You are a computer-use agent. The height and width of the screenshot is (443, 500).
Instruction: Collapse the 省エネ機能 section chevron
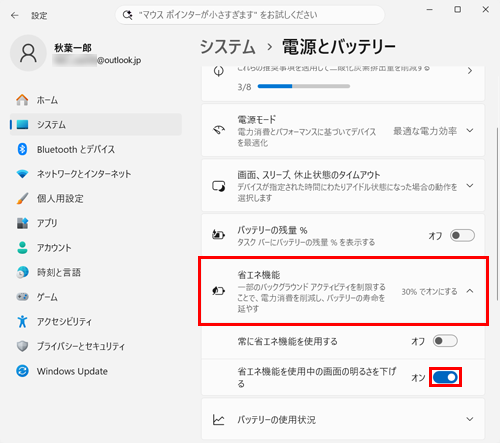pos(470,291)
